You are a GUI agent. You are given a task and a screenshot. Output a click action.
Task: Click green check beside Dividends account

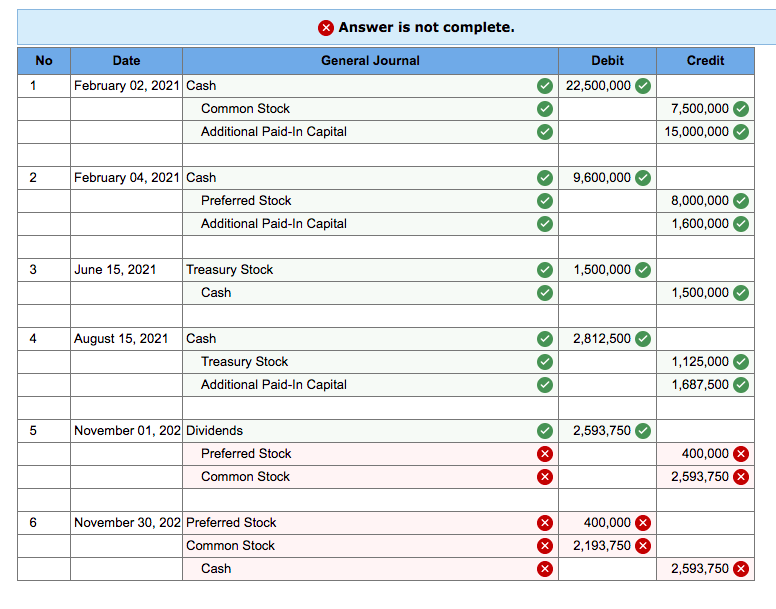point(545,431)
